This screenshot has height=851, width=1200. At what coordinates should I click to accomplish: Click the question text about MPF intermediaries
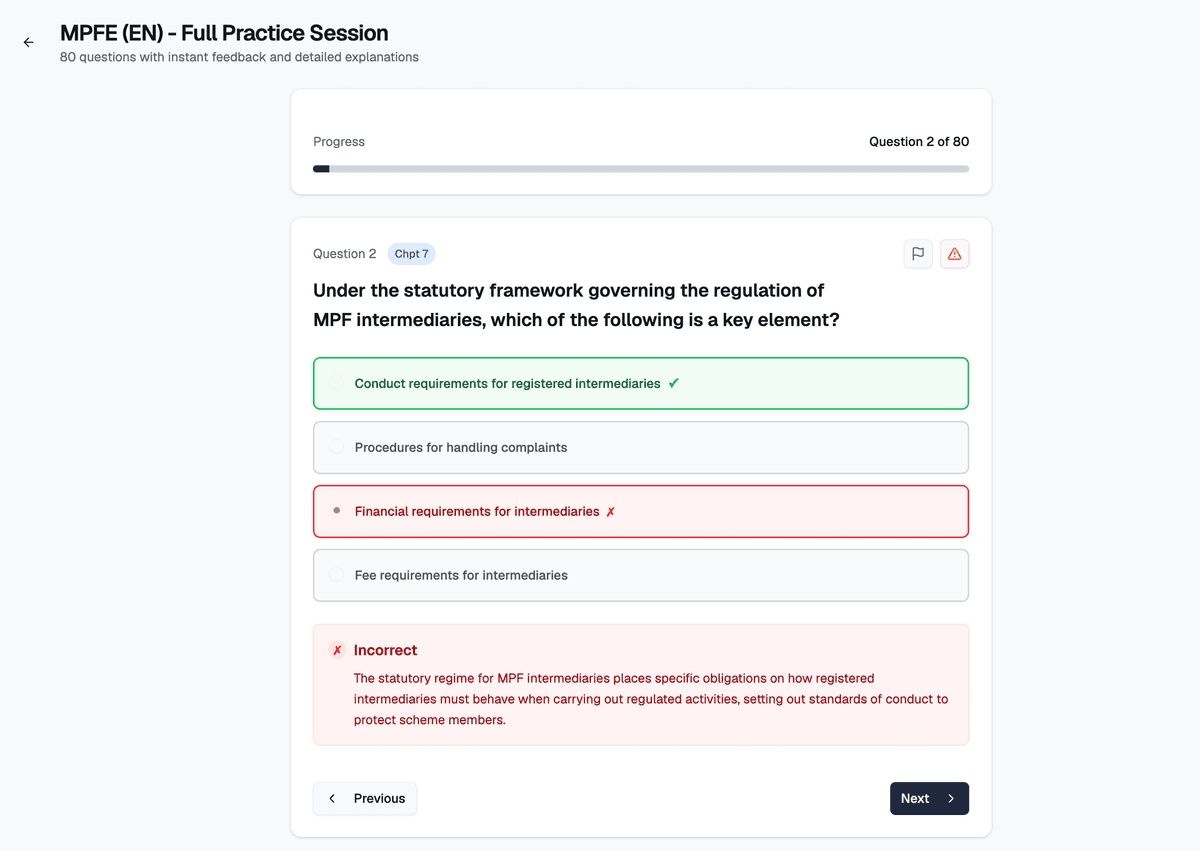click(x=575, y=305)
